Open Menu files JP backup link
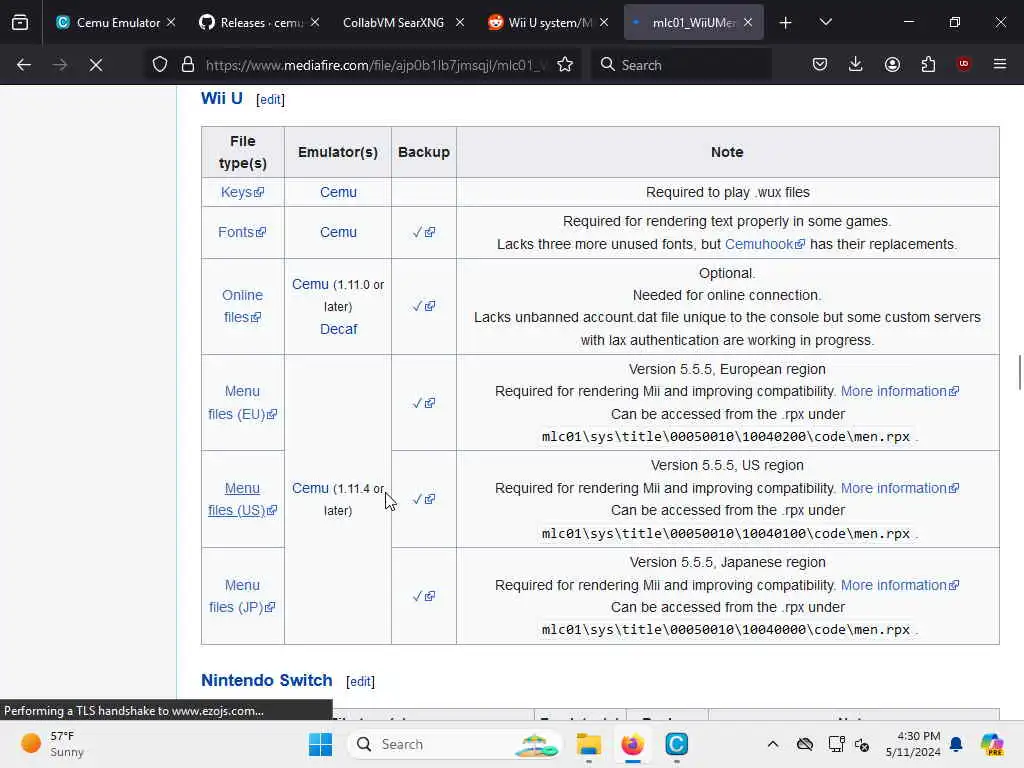 coord(424,596)
